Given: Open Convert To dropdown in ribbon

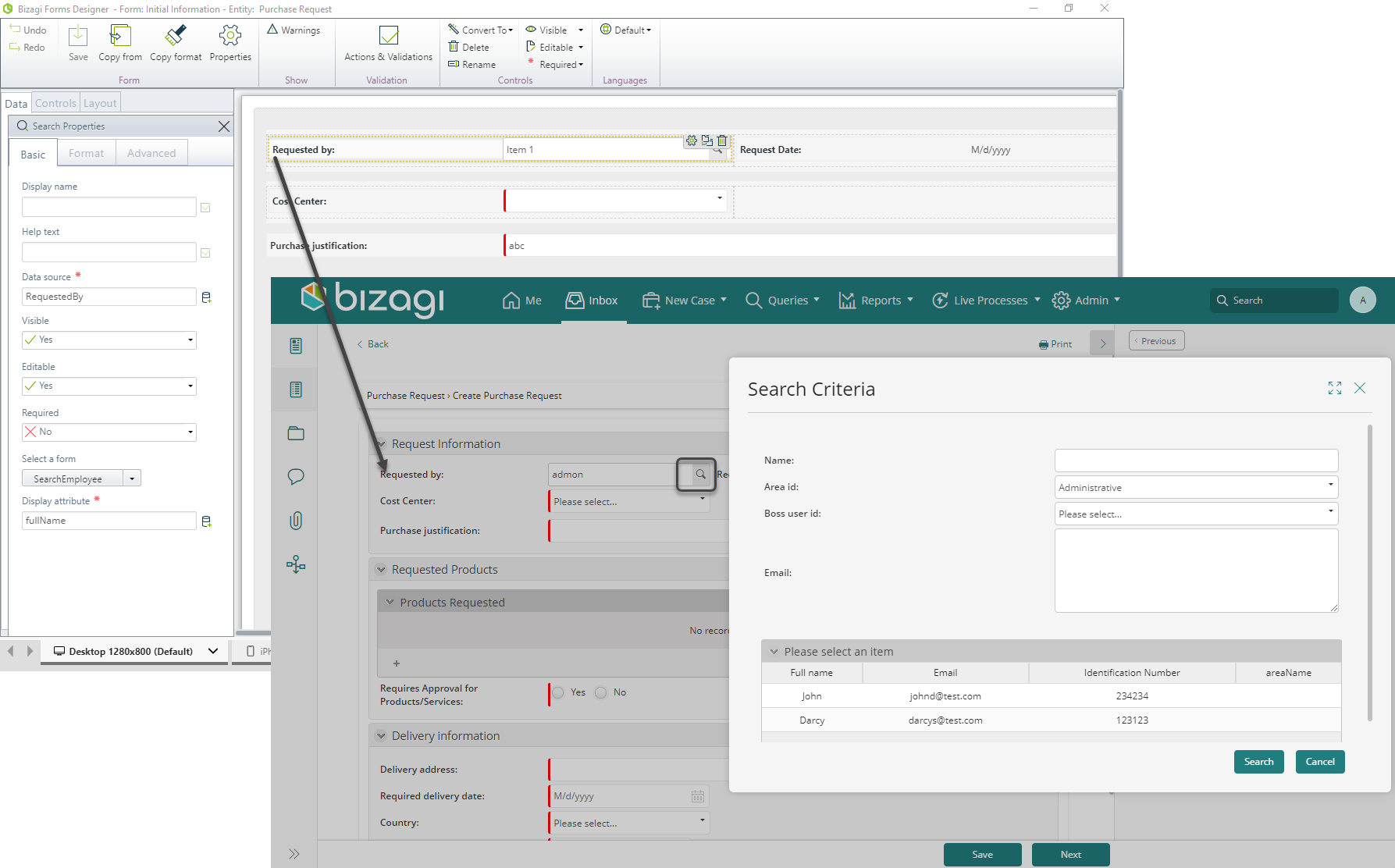Looking at the screenshot, I should pos(481,30).
